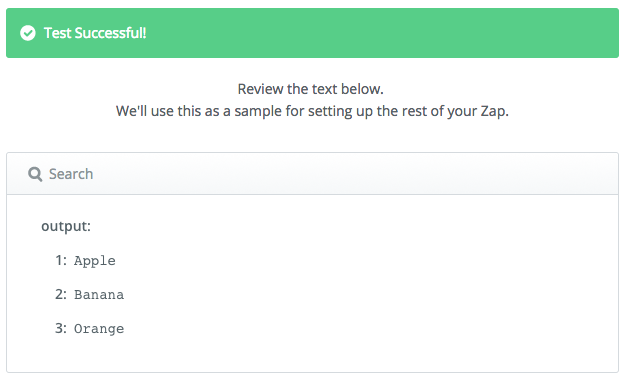This screenshot has width=629, height=382.
Task: Click the index number 3 key
Action: 61,329
